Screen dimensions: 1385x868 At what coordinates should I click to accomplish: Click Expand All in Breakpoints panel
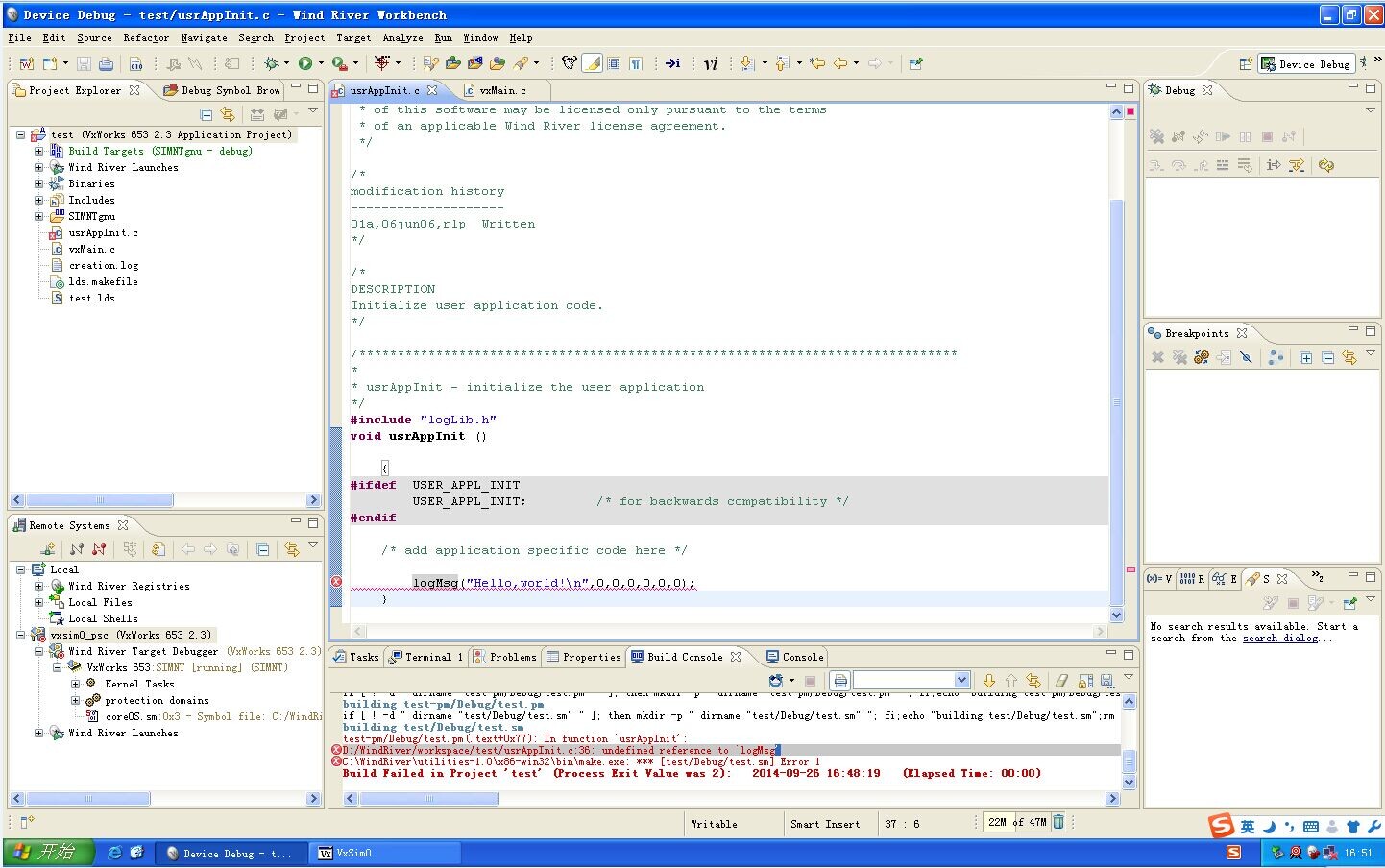pyautogui.click(x=1306, y=357)
